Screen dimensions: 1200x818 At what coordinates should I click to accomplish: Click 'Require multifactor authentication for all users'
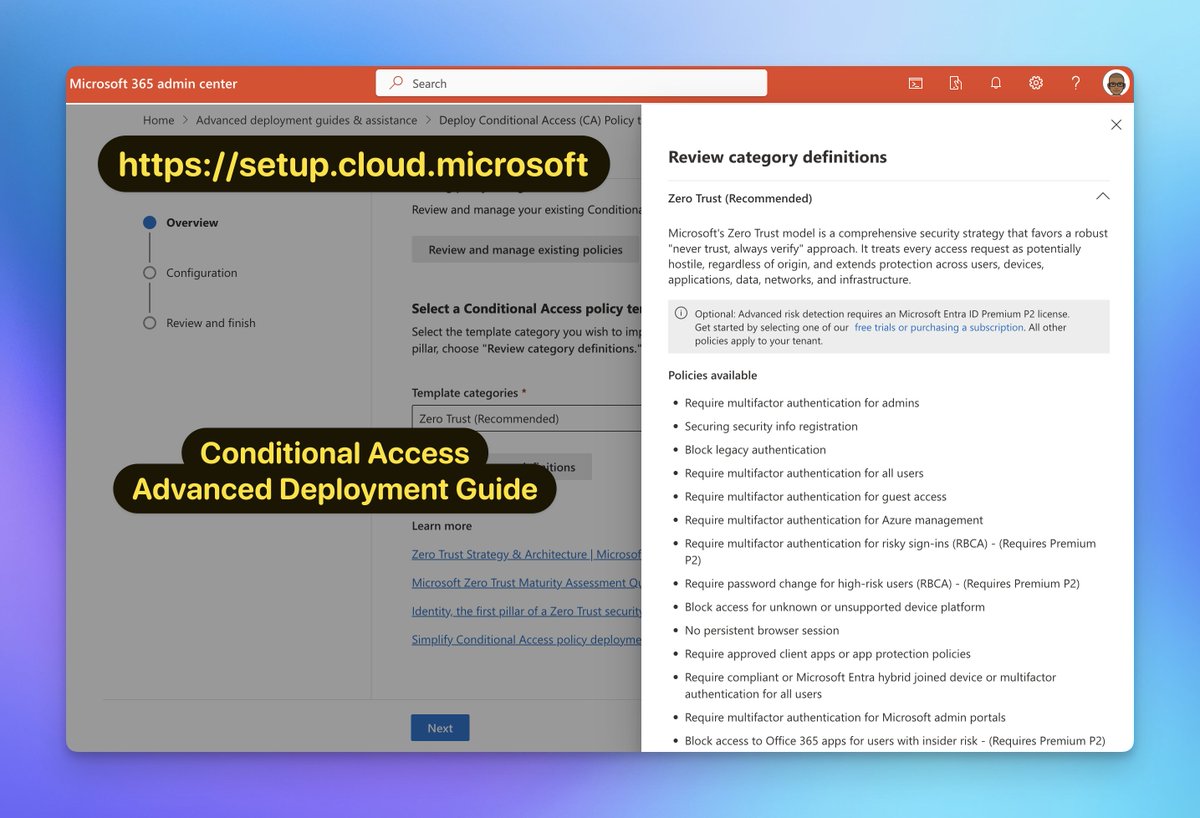[804, 473]
